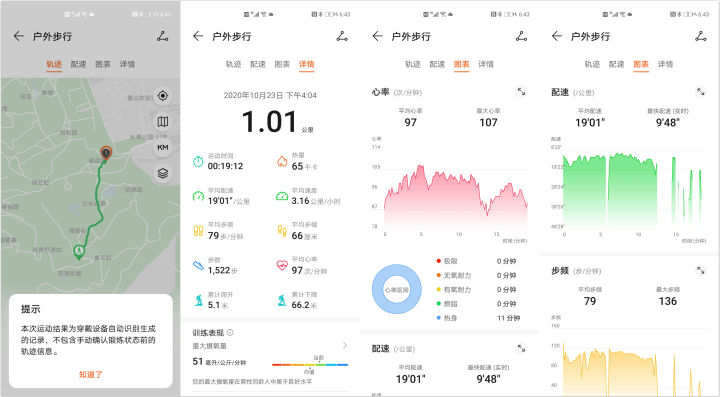
Task: Tap the 最大步频 136 value
Action: coord(668,302)
